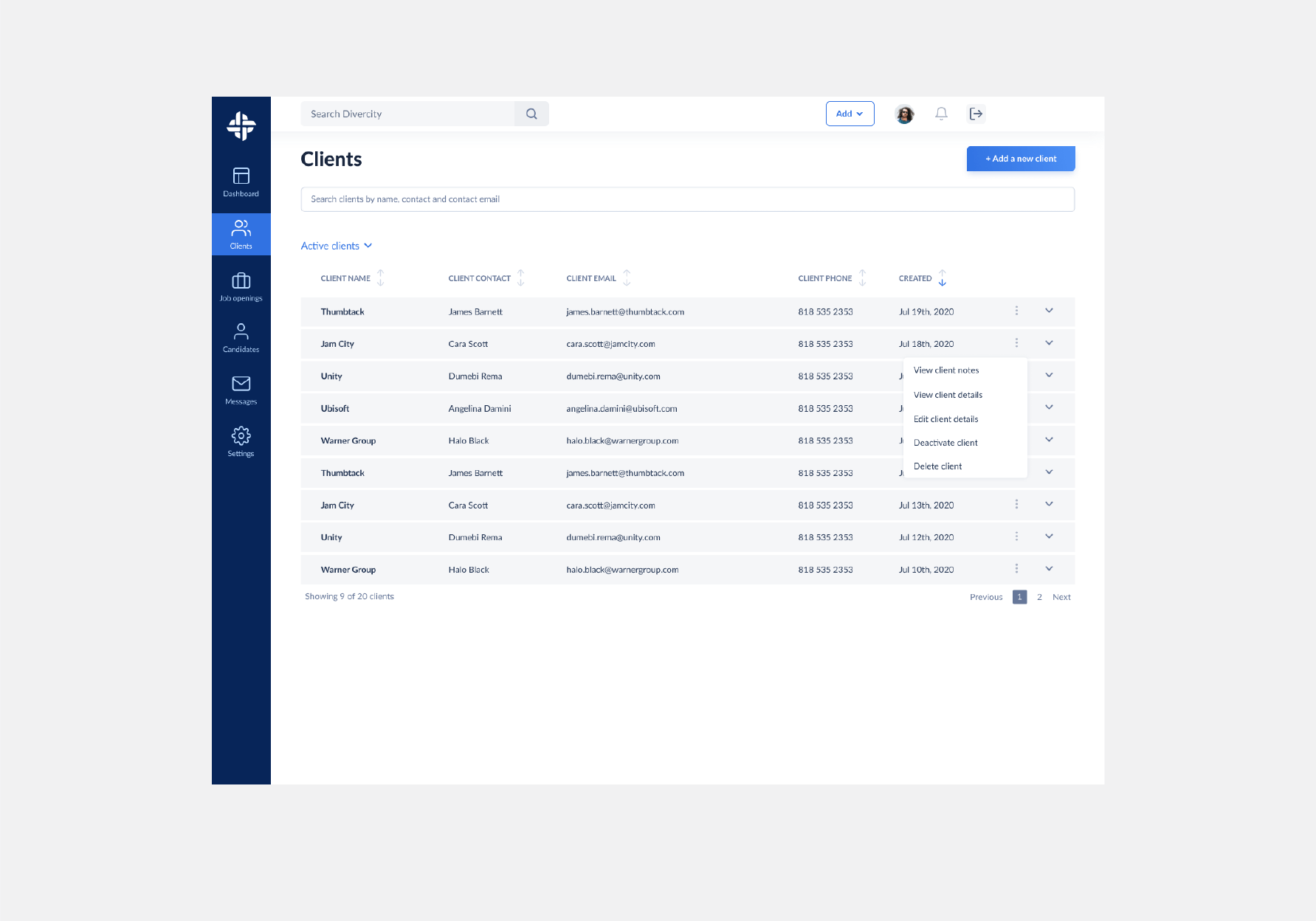Choose Edit client details

point(945,419)
